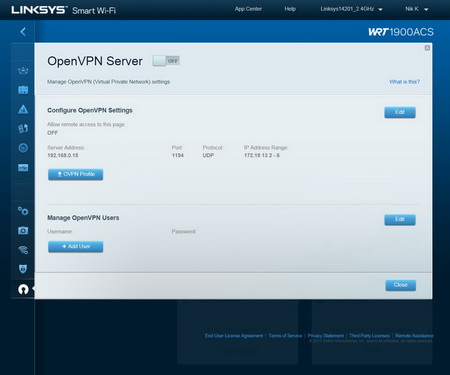Edit Configure OpenVPN Settings section
Image resolution: width=450 pixels, height=375 pixels.
pos(400,112)
